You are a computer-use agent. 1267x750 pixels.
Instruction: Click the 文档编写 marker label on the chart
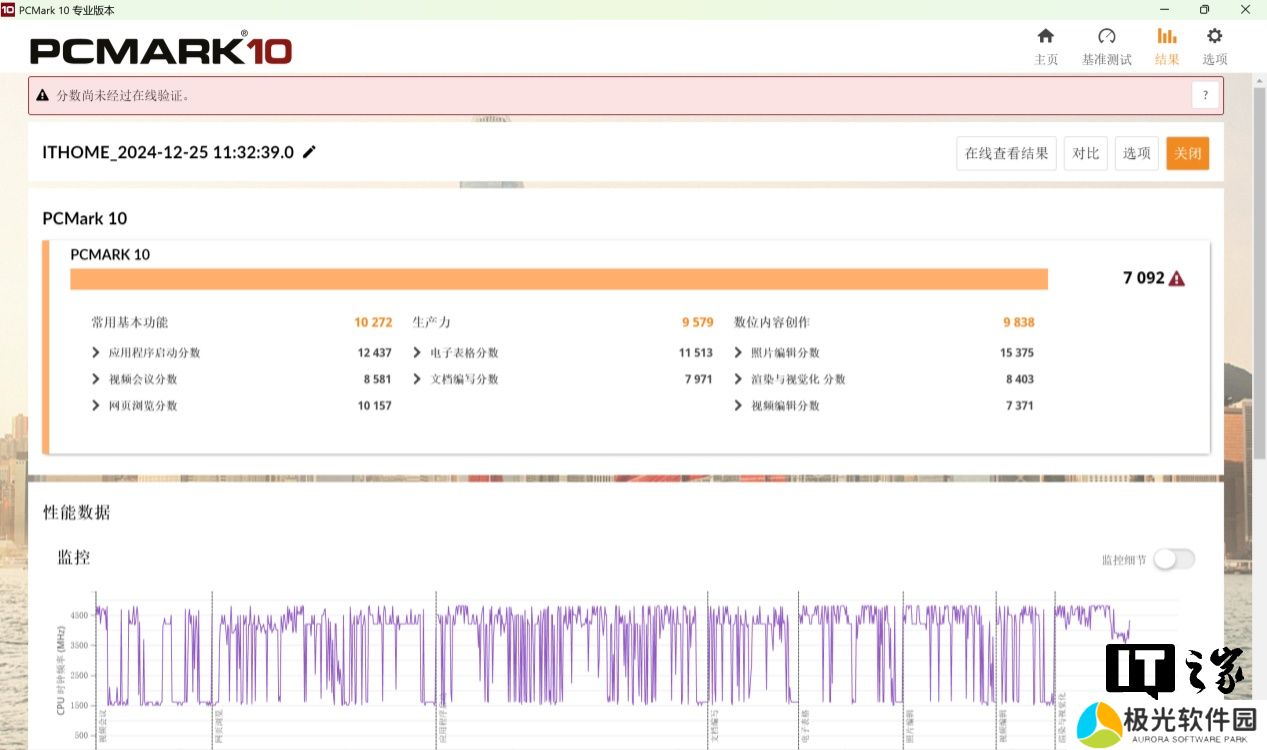point(714,728)
